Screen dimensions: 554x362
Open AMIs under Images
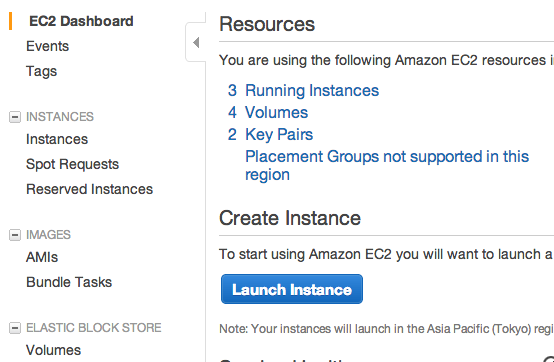[42, 257]
